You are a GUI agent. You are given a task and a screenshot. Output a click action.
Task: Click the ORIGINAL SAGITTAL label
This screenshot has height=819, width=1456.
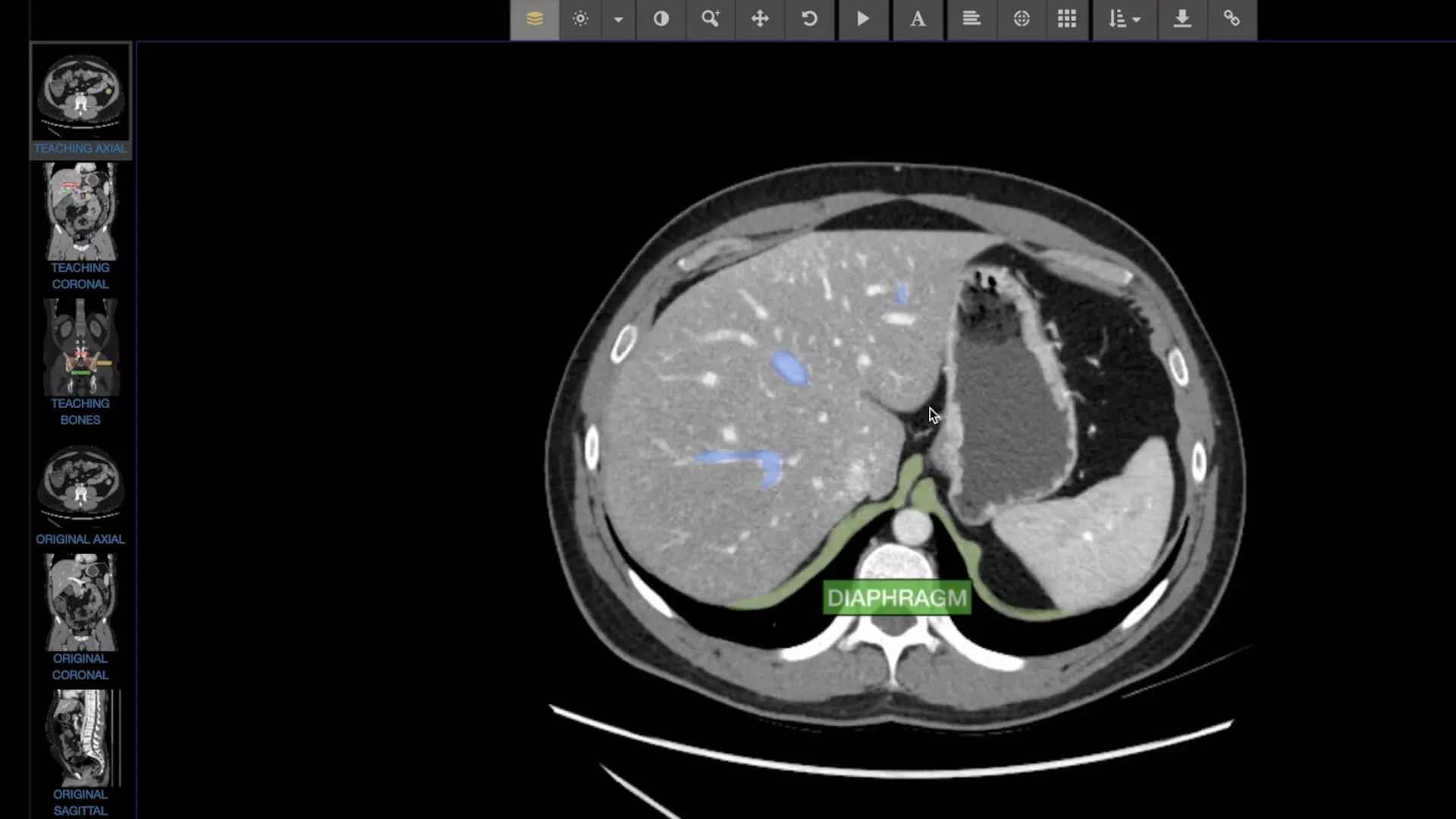pos(80,802)
